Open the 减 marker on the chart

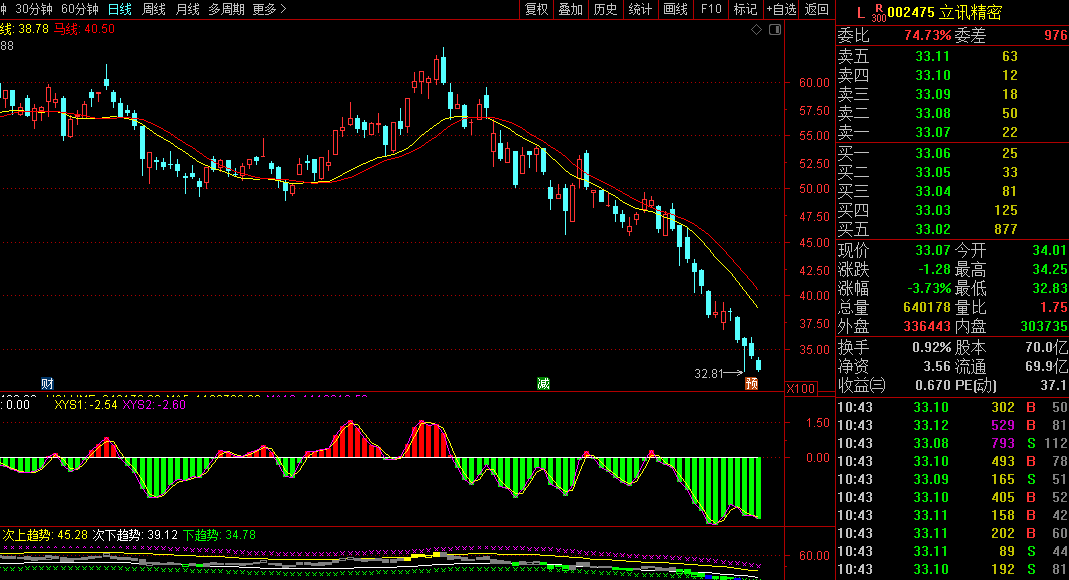(543, 384)
